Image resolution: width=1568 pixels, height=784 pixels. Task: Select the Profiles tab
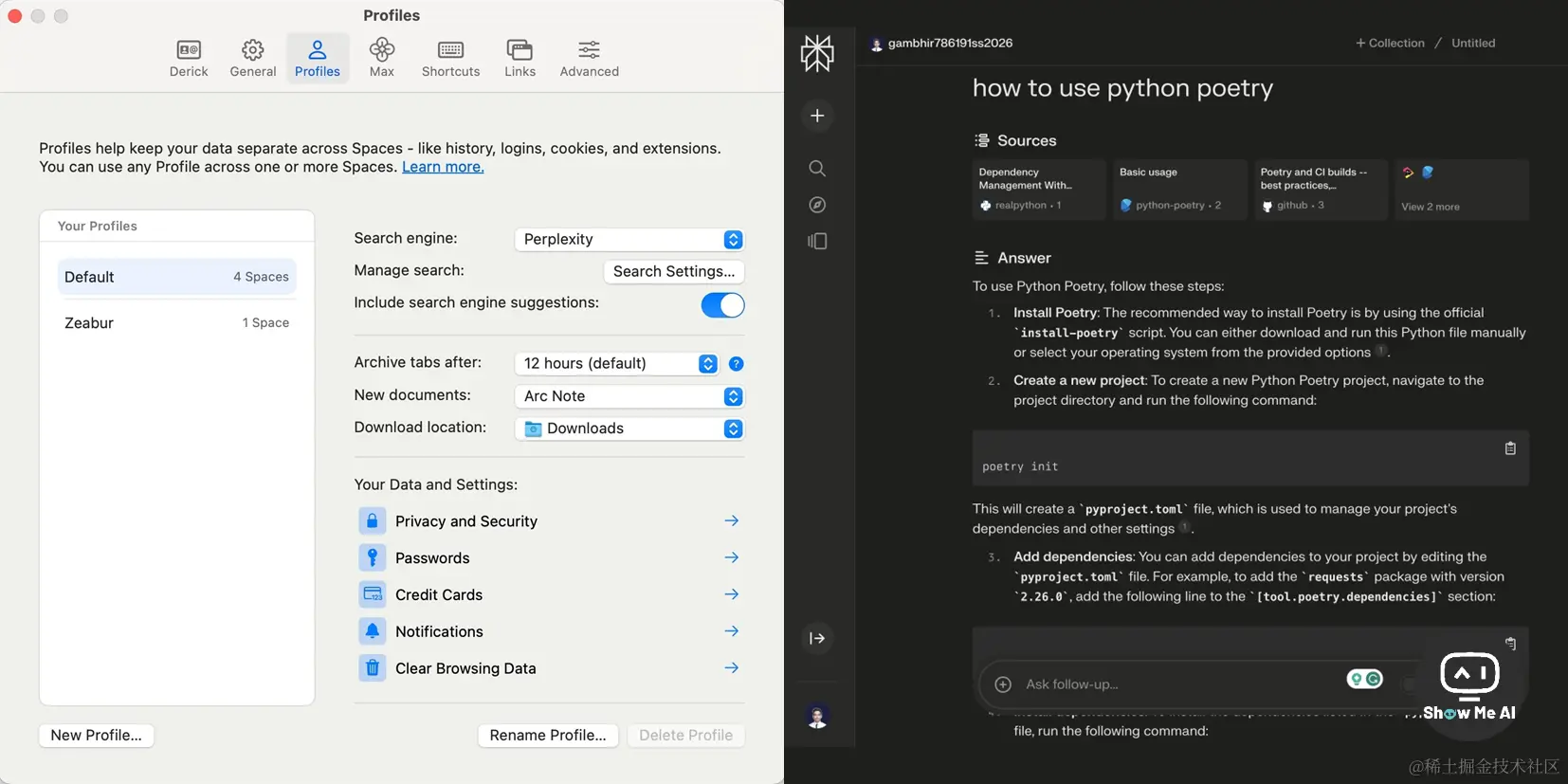318,58
